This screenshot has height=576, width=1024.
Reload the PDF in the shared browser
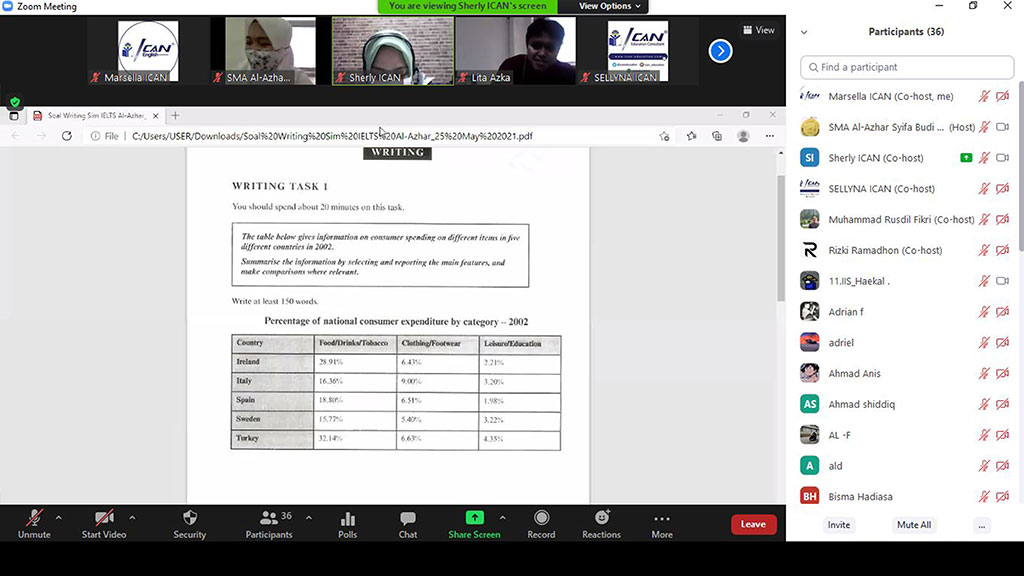pyautogui.click(x=67, y=136)
